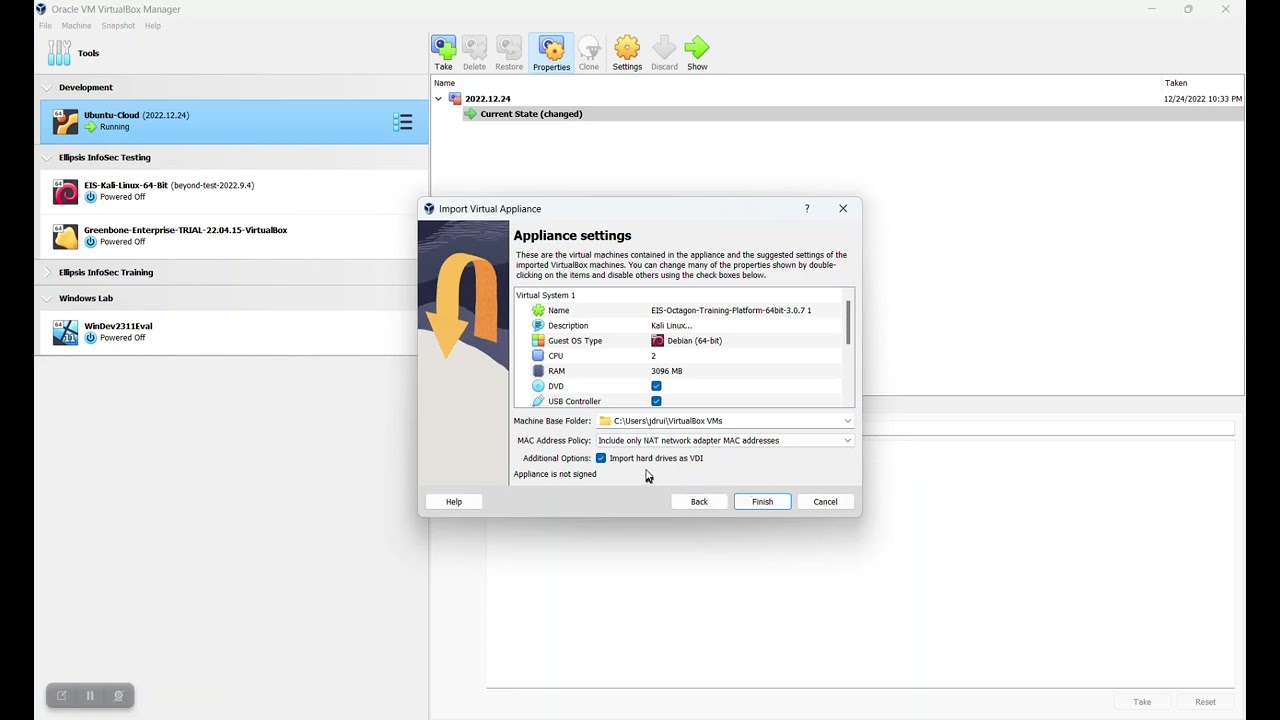1280x720 pixels.
Task: Click the Name column header
Action: point(445,83)
